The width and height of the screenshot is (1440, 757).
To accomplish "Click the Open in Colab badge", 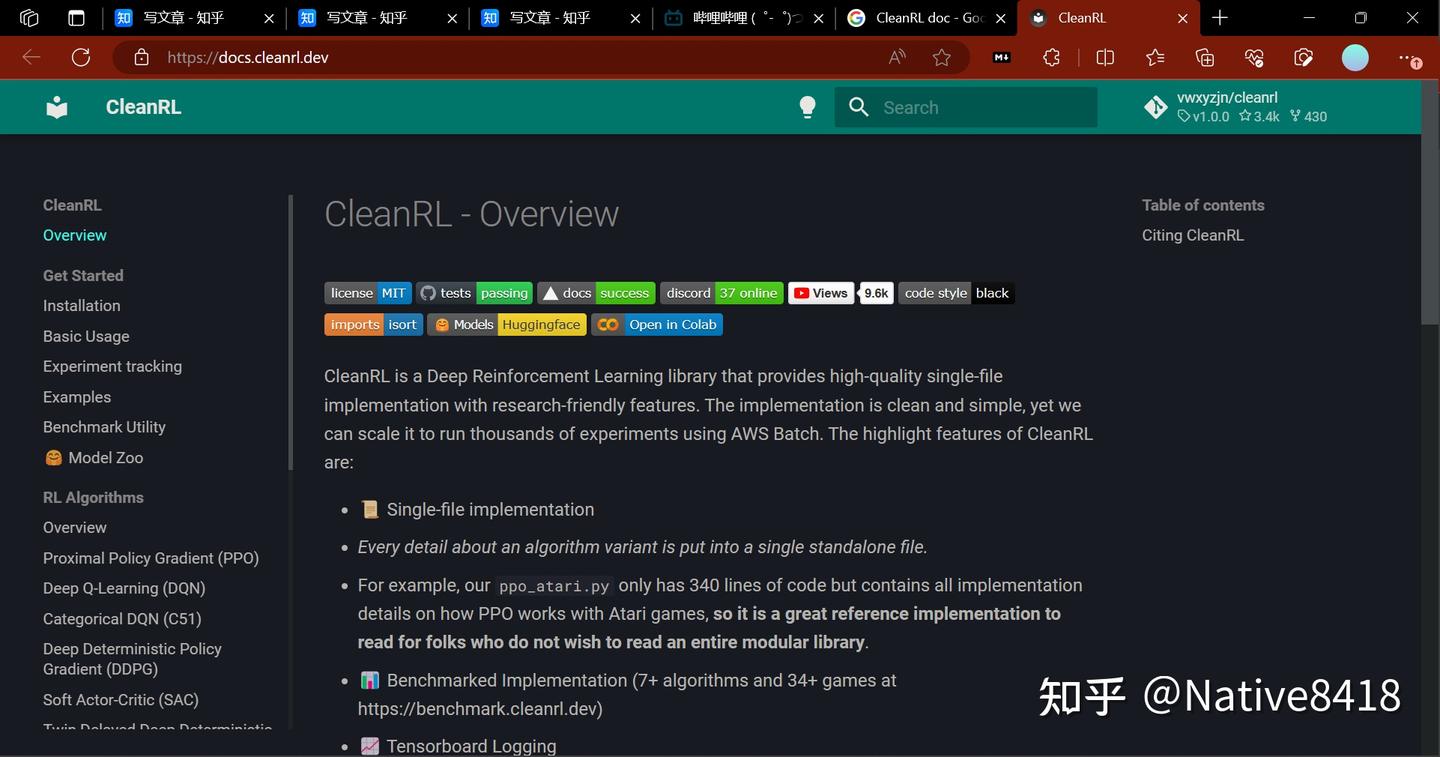I will click(x=657, y=324).
